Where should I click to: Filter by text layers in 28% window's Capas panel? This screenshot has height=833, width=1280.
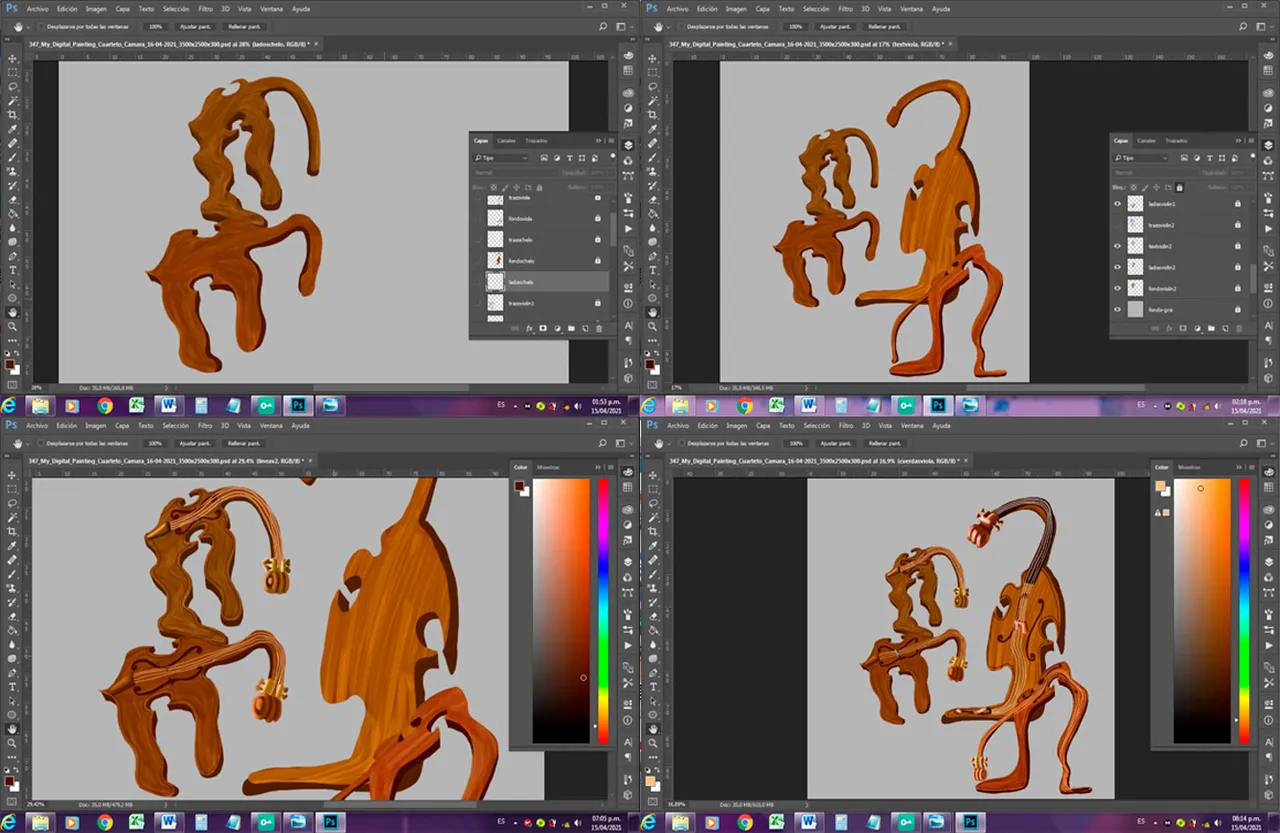pyautogui.click(x=569, y=158)
